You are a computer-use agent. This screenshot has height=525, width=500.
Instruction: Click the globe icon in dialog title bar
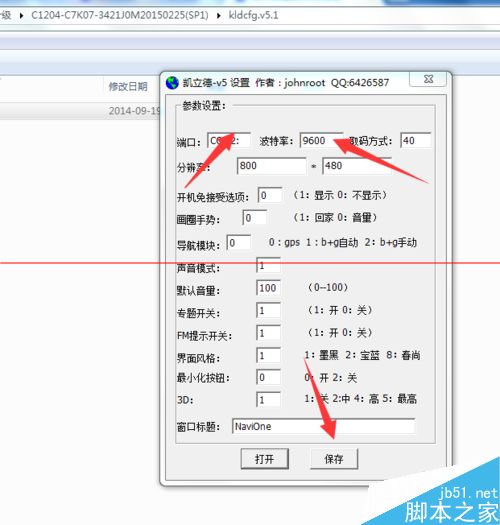click(172, 83)
